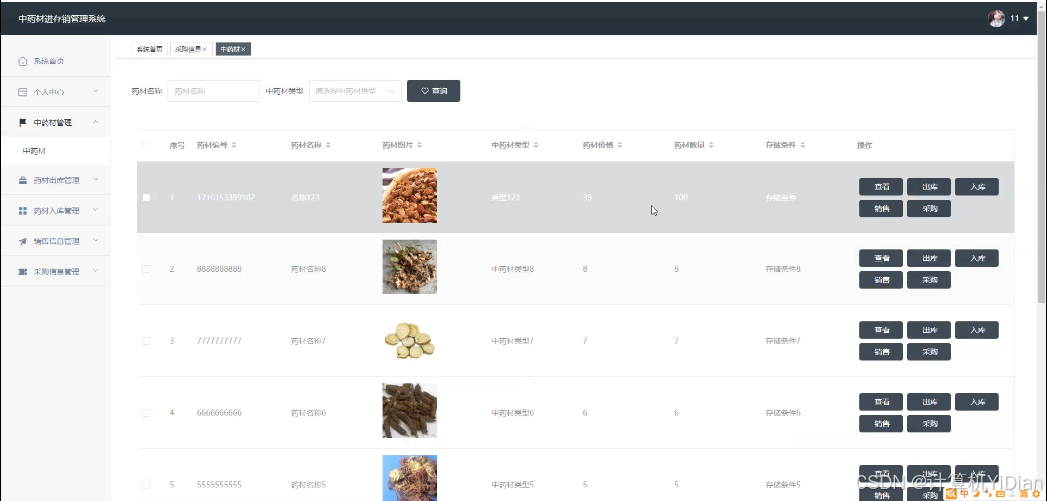Click 查看 for row 药材名称6
Viewport: 1047px width, 501px height.
[881, 402]
